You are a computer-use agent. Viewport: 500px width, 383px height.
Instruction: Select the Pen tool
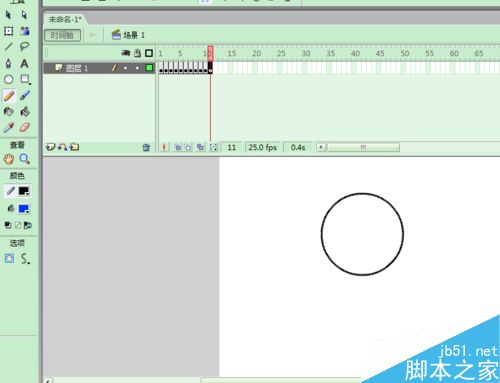click(8, 63)
